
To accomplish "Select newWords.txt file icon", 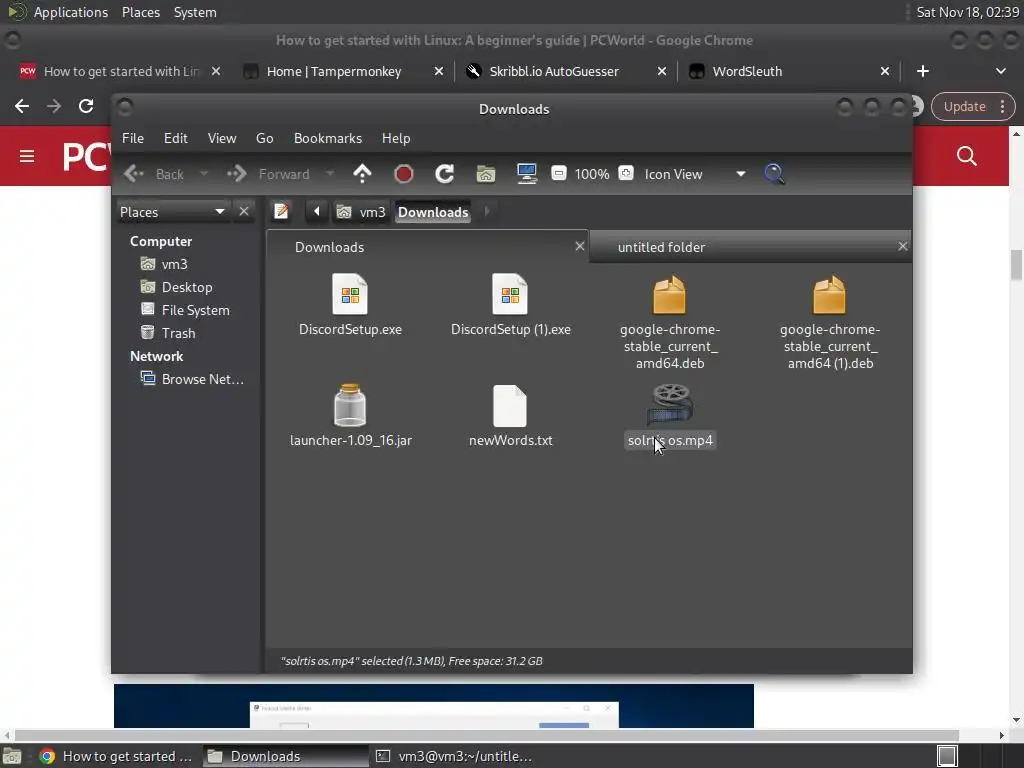I will pyautogui.click(x=510, y=406).
